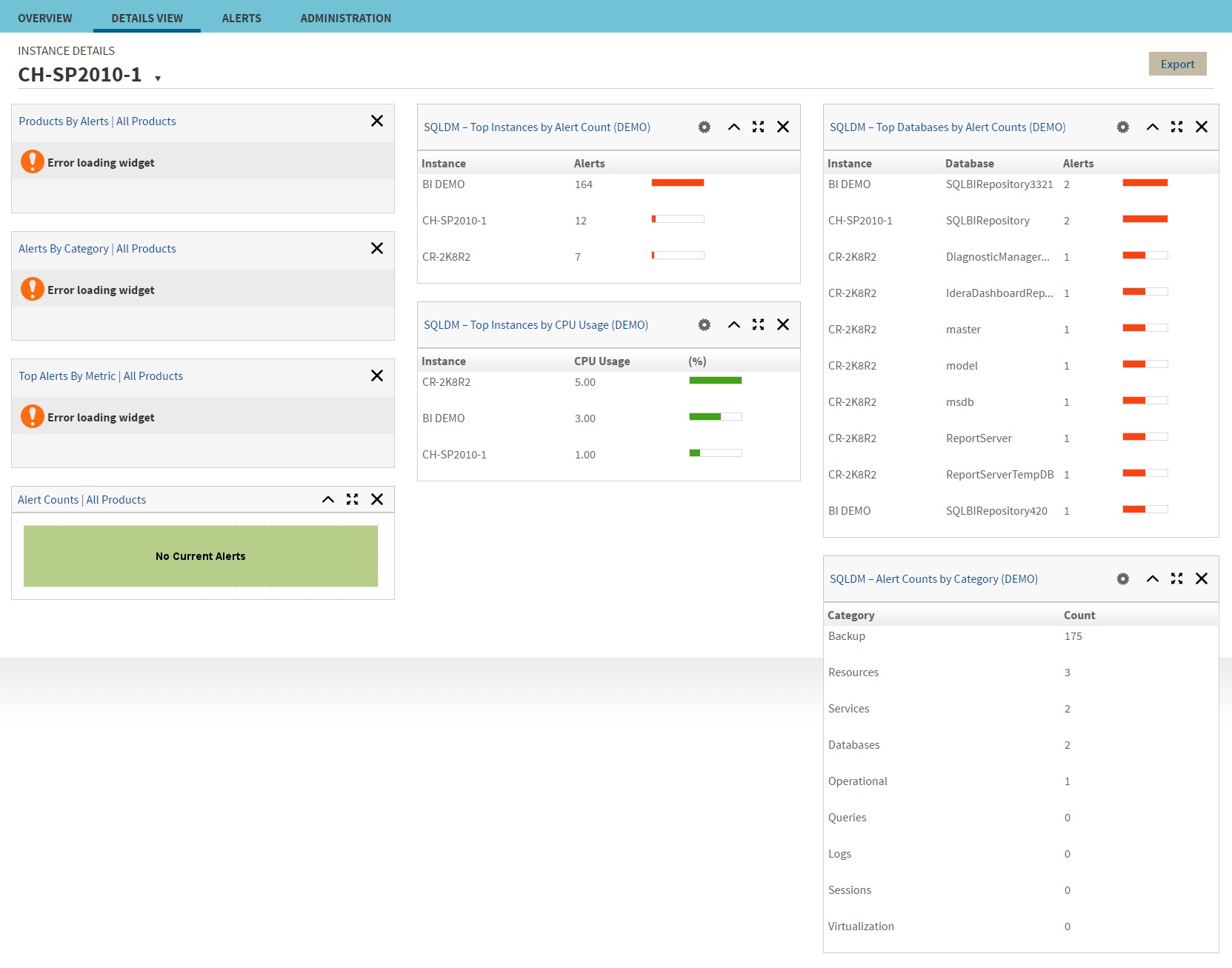Remove the Top Alerts By Metric widget

[x=377, y=376]
